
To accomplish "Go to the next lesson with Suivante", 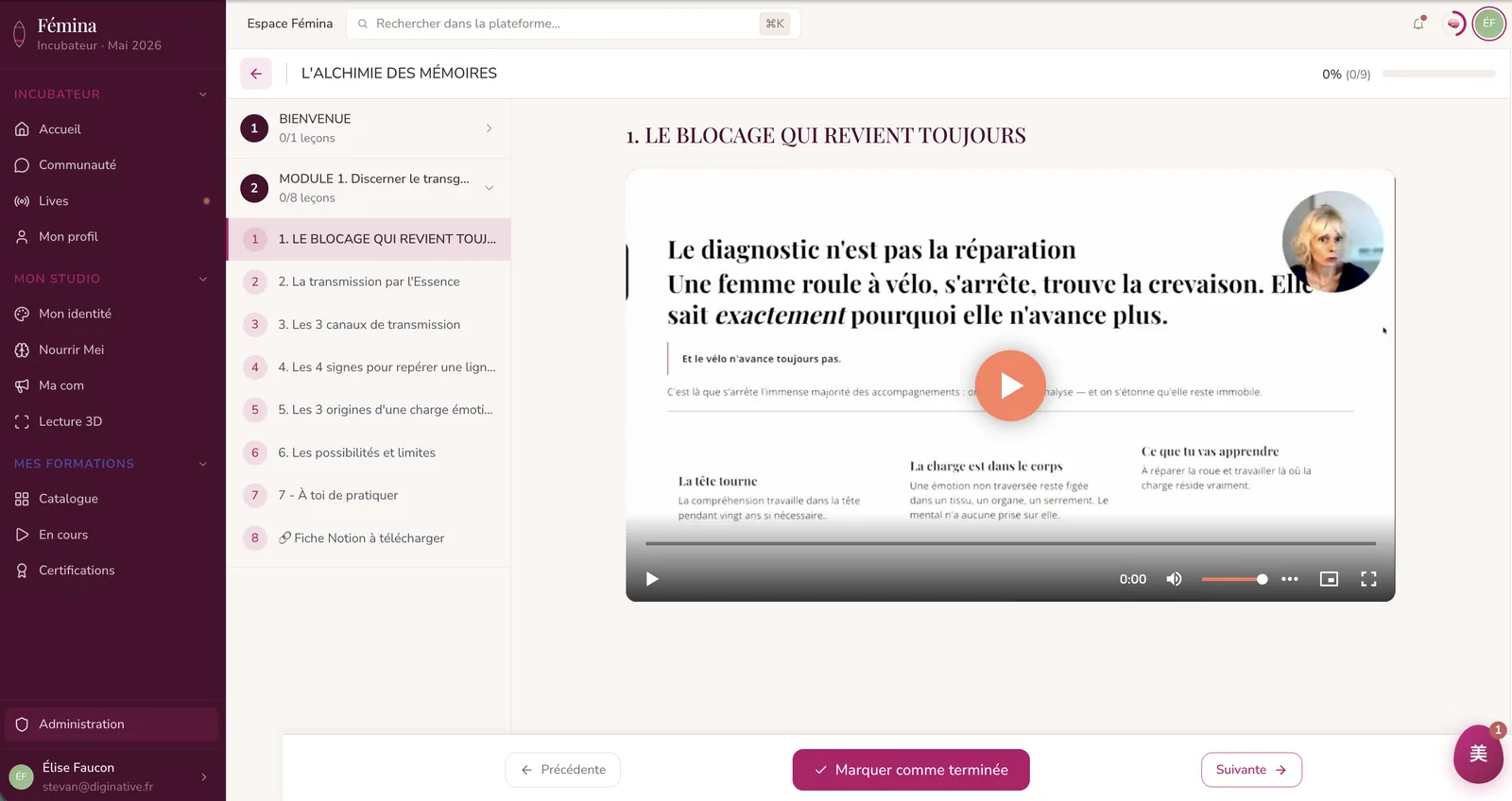I will (x=1251, y=770).
